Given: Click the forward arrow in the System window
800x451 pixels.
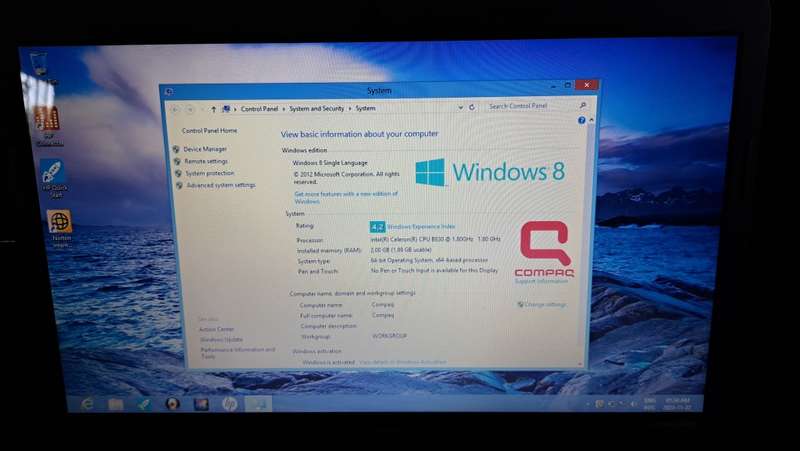Looking at the screenshot, I should [190, 109].
